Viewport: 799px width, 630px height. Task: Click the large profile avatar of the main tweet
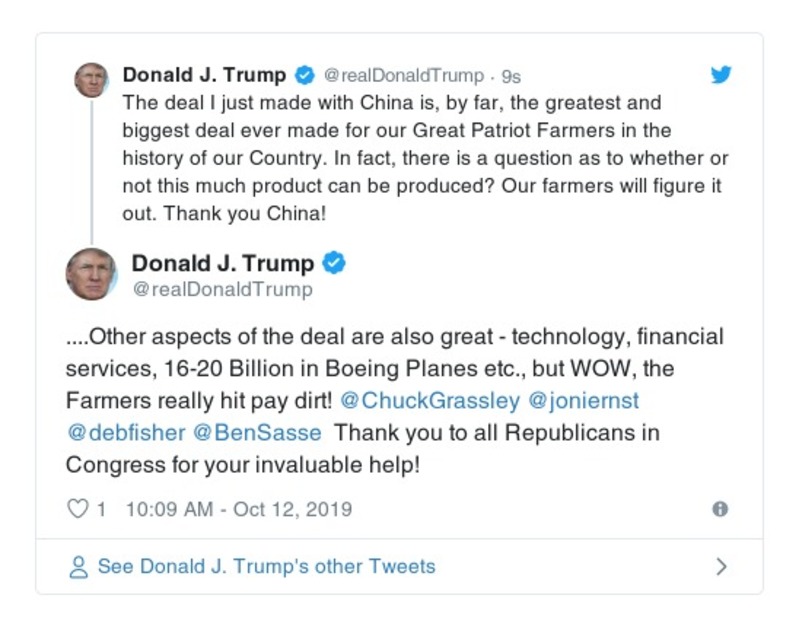[91, 274]
